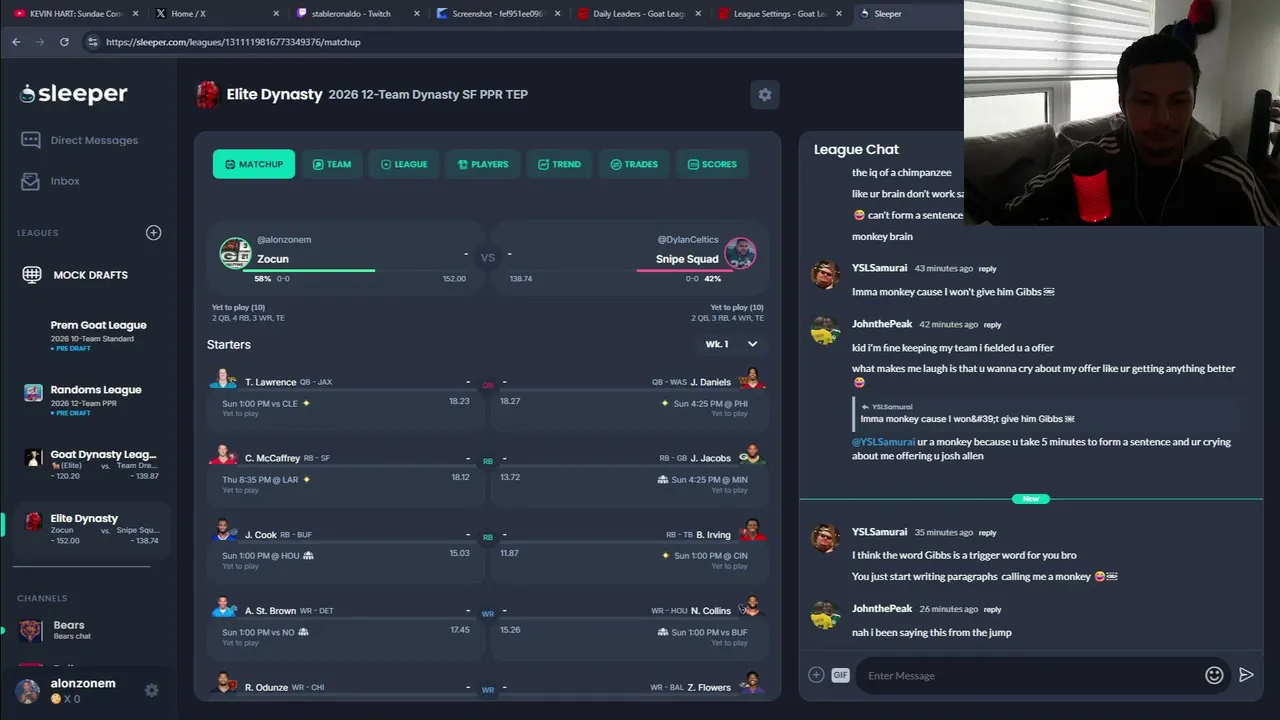1280x720 pixels.
Task: Open the Trend tab
Action: 559,164
